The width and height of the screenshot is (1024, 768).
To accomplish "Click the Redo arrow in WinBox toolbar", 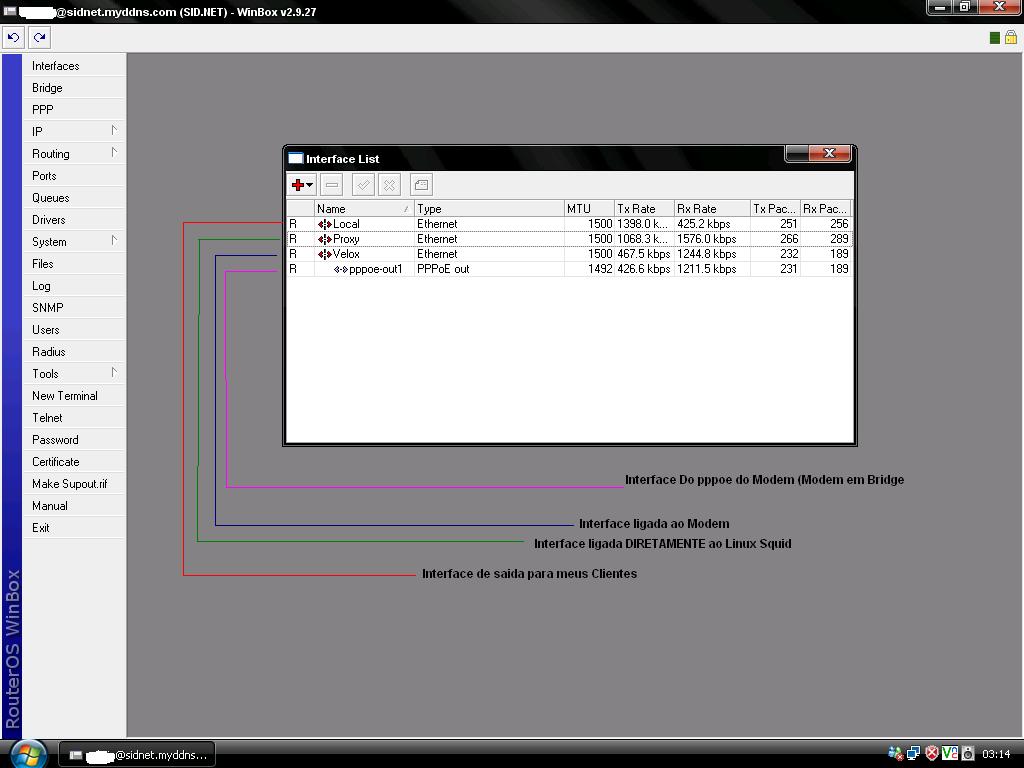I will (x=40, y=38).
